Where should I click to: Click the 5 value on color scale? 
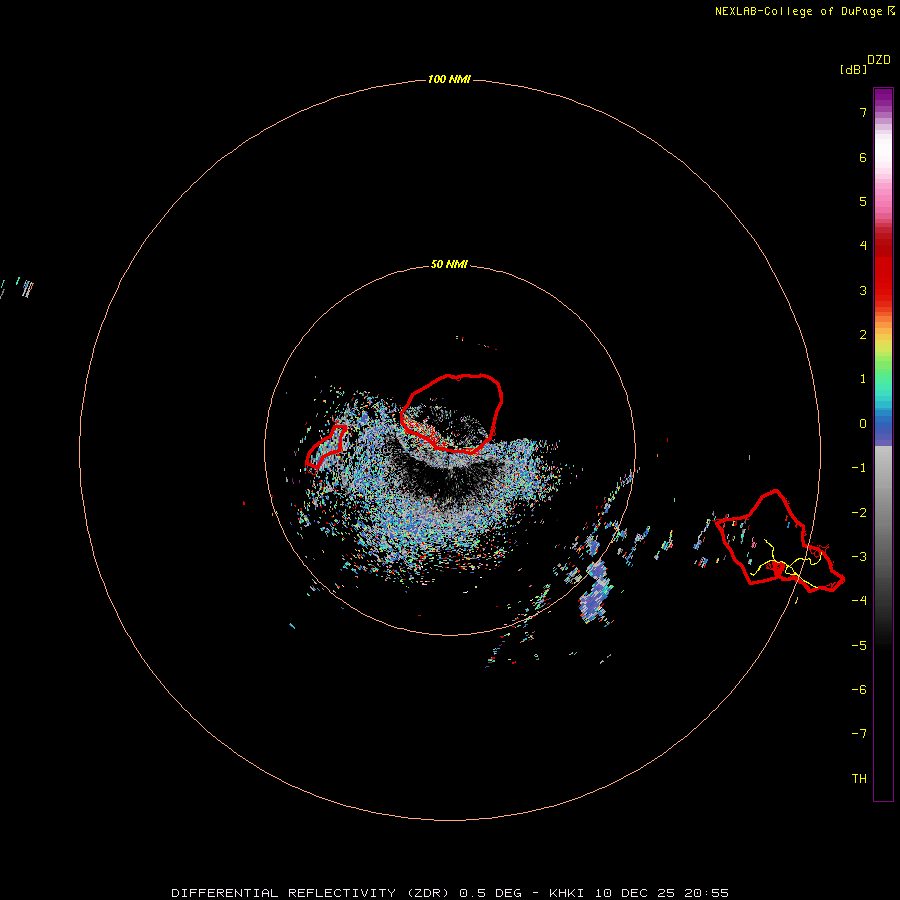pyautogui.click(x=863, y=201)
